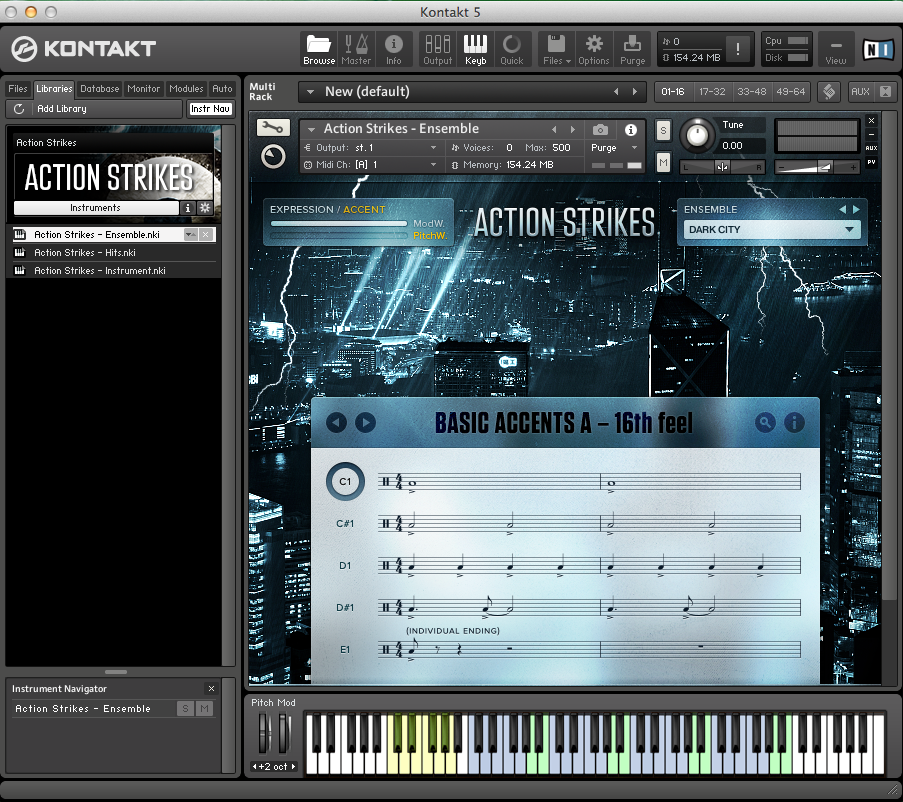Open the Options gear dialog

pyautogui.click(x=594, y=50)
